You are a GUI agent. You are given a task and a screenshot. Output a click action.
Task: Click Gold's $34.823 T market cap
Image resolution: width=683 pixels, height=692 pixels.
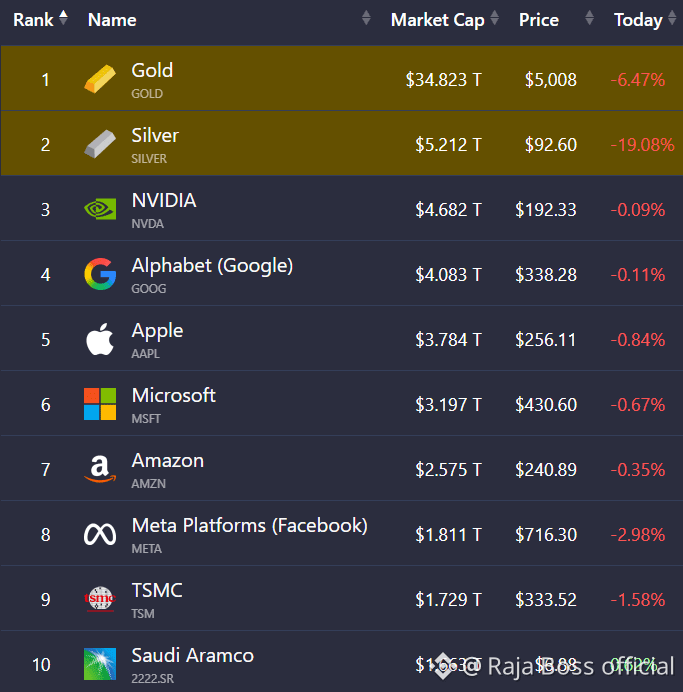click(x=443, y=80)
